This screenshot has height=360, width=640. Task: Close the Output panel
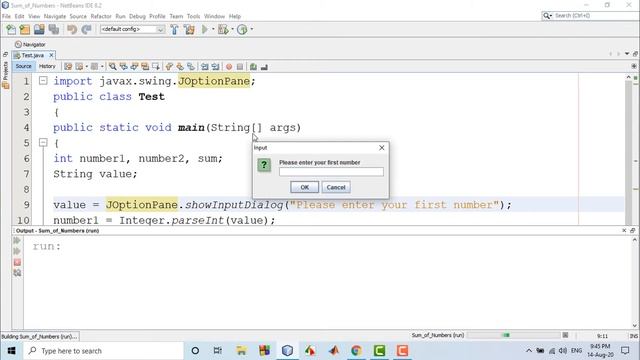pos(624,231)
